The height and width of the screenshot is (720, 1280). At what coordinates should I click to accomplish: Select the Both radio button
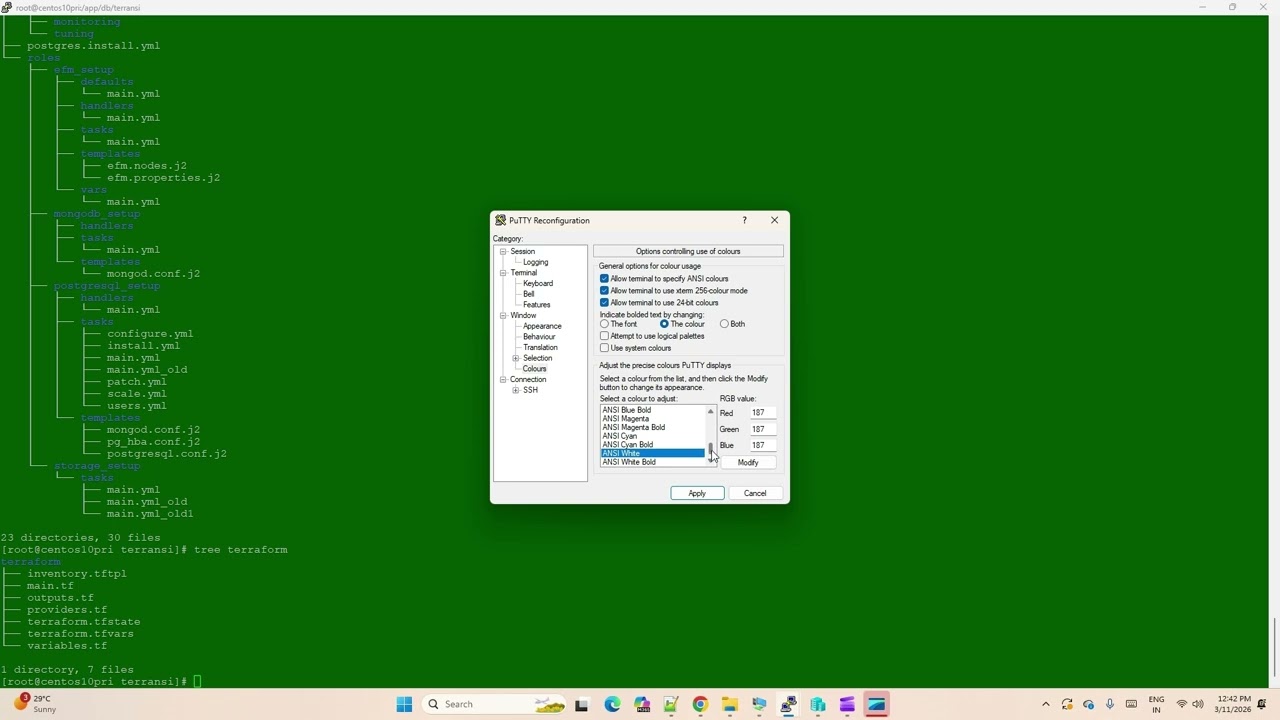[x=724, y=324]
